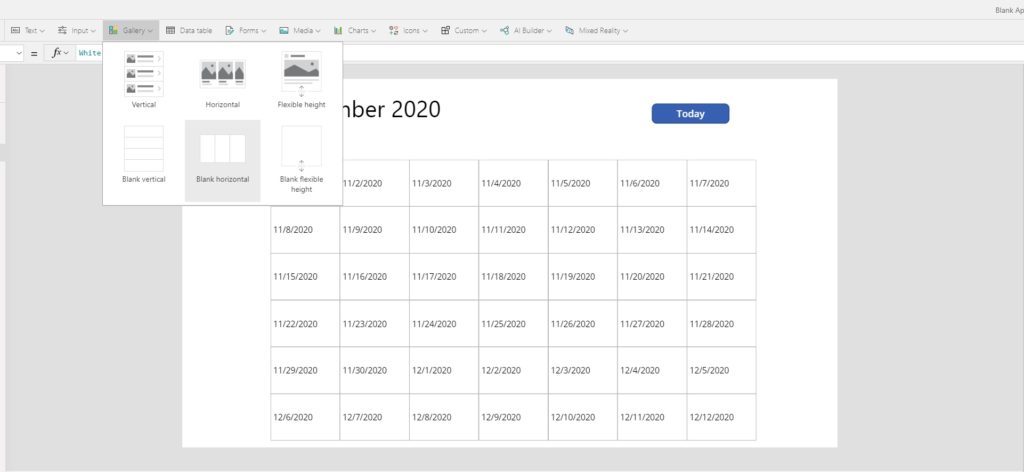Open the AI Builder dropdown
The height and width of the screenshot is (472, 1024).
526,31
